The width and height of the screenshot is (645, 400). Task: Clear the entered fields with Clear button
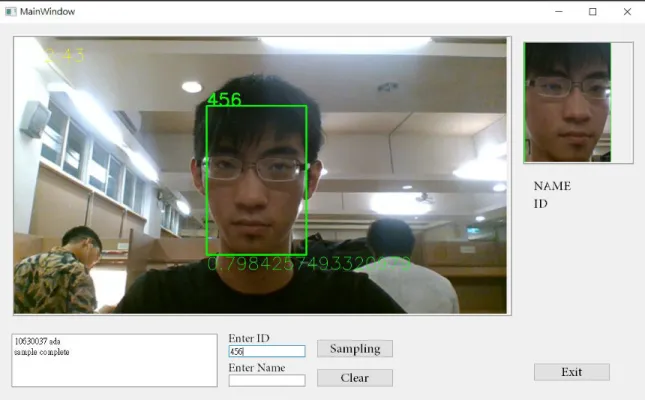(355, 378)
